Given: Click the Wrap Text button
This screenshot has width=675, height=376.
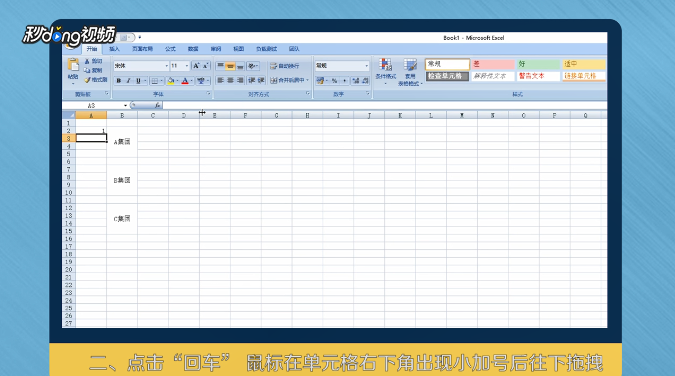Looking at the screenshot, I should coord(285,66).
